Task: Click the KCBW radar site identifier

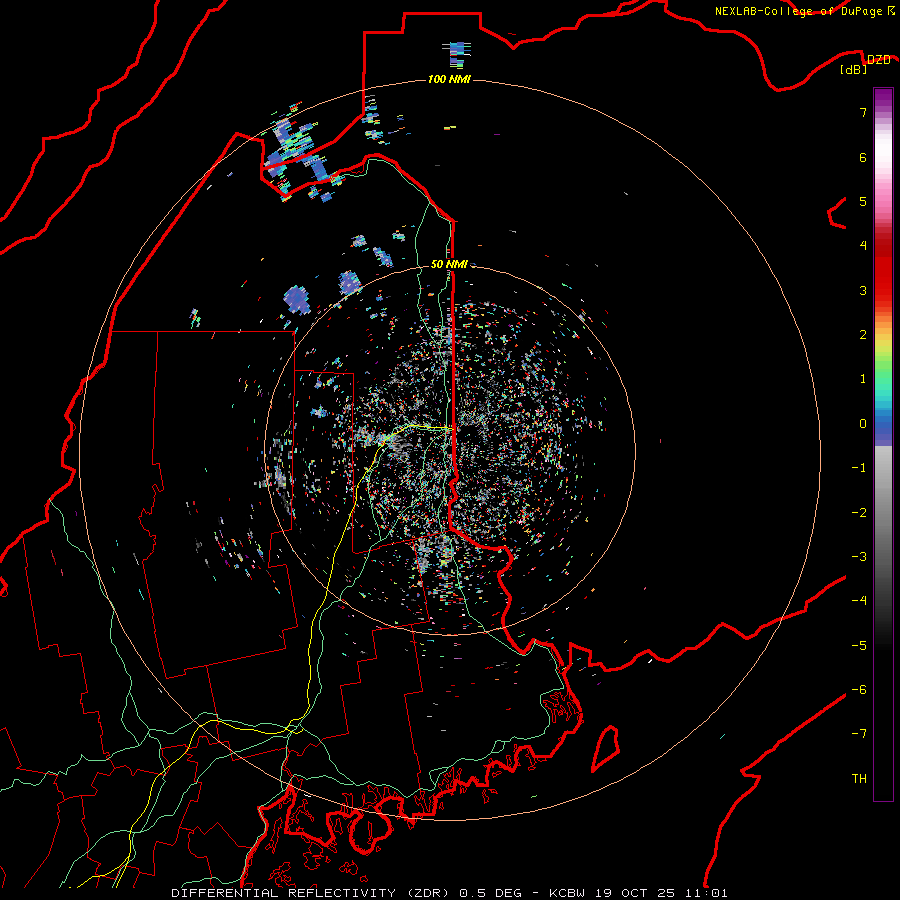Action: [x=567, y=893]
